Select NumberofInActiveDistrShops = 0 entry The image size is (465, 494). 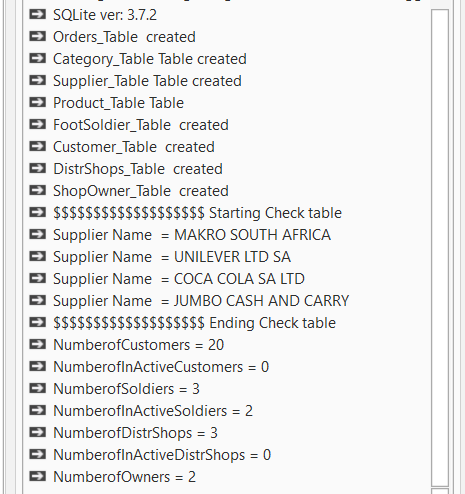162,455
